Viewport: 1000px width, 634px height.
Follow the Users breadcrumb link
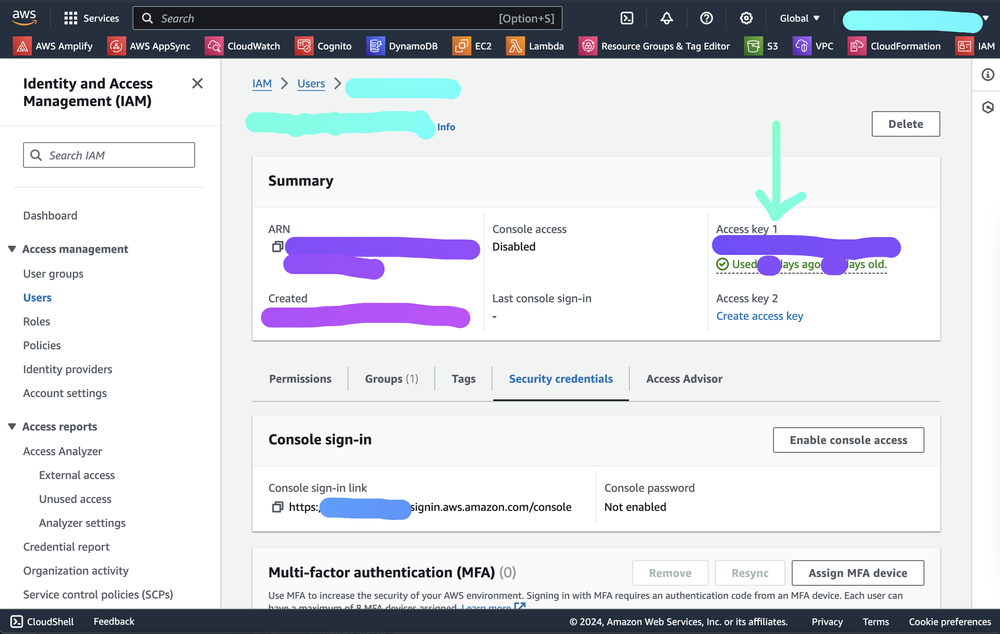311,84
